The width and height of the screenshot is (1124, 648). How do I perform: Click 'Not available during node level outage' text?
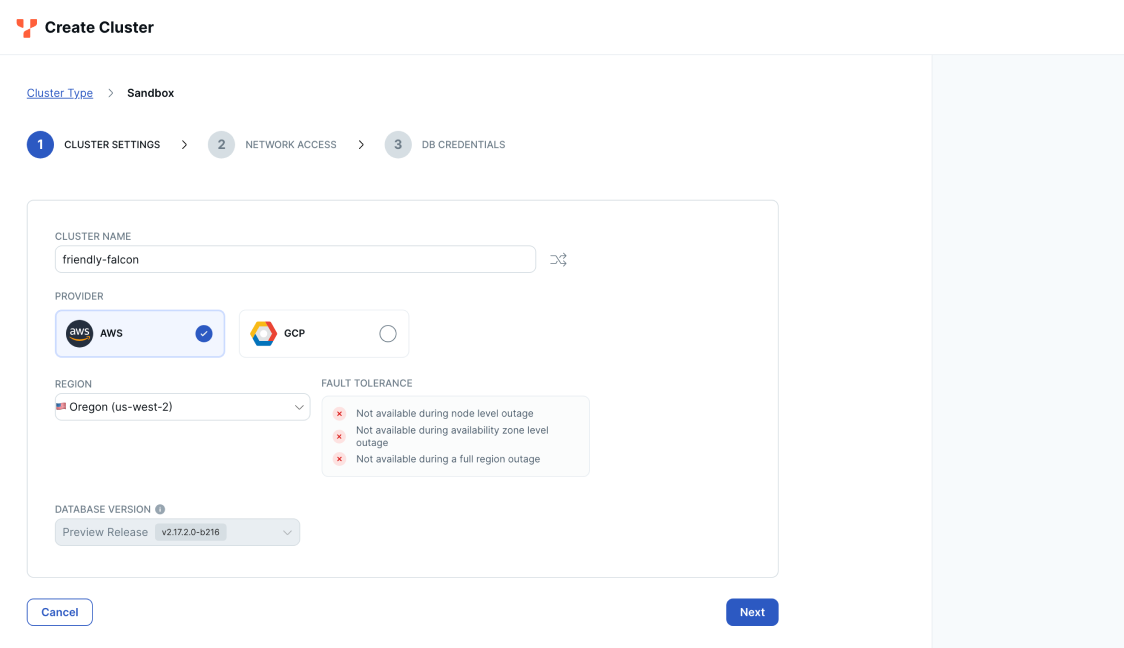(x=444, y=414)
